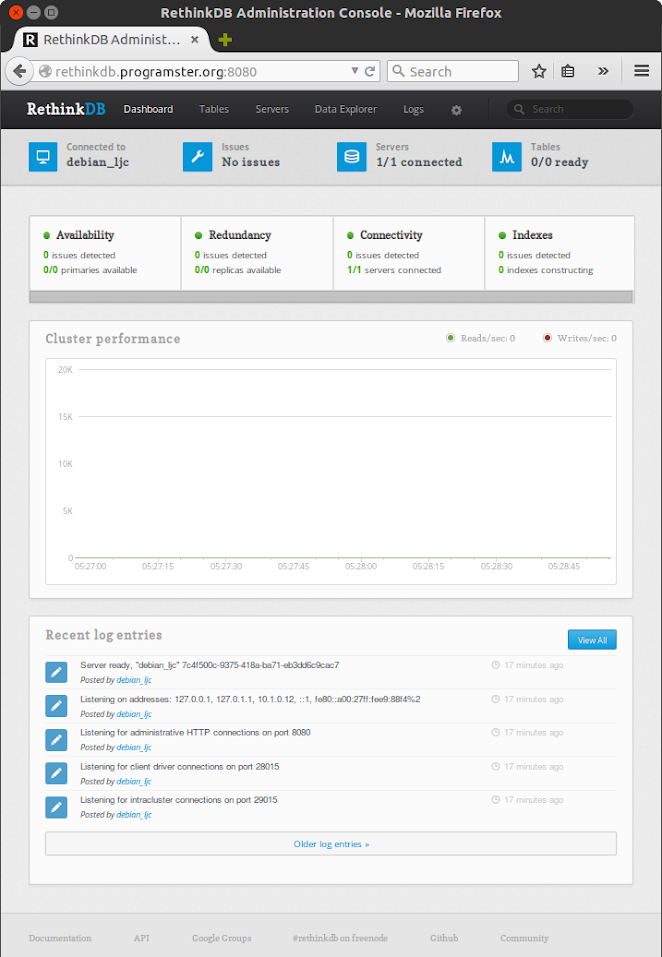Click the 'No issues' status text

click(251, 162)
